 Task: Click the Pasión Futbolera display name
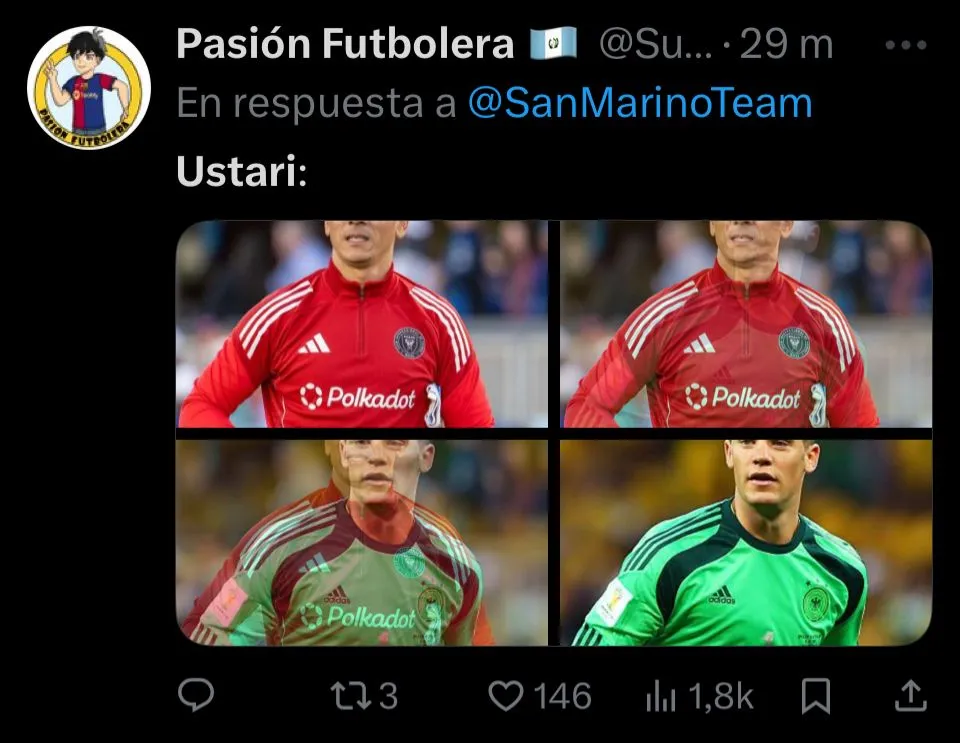(x=345, y=44)
